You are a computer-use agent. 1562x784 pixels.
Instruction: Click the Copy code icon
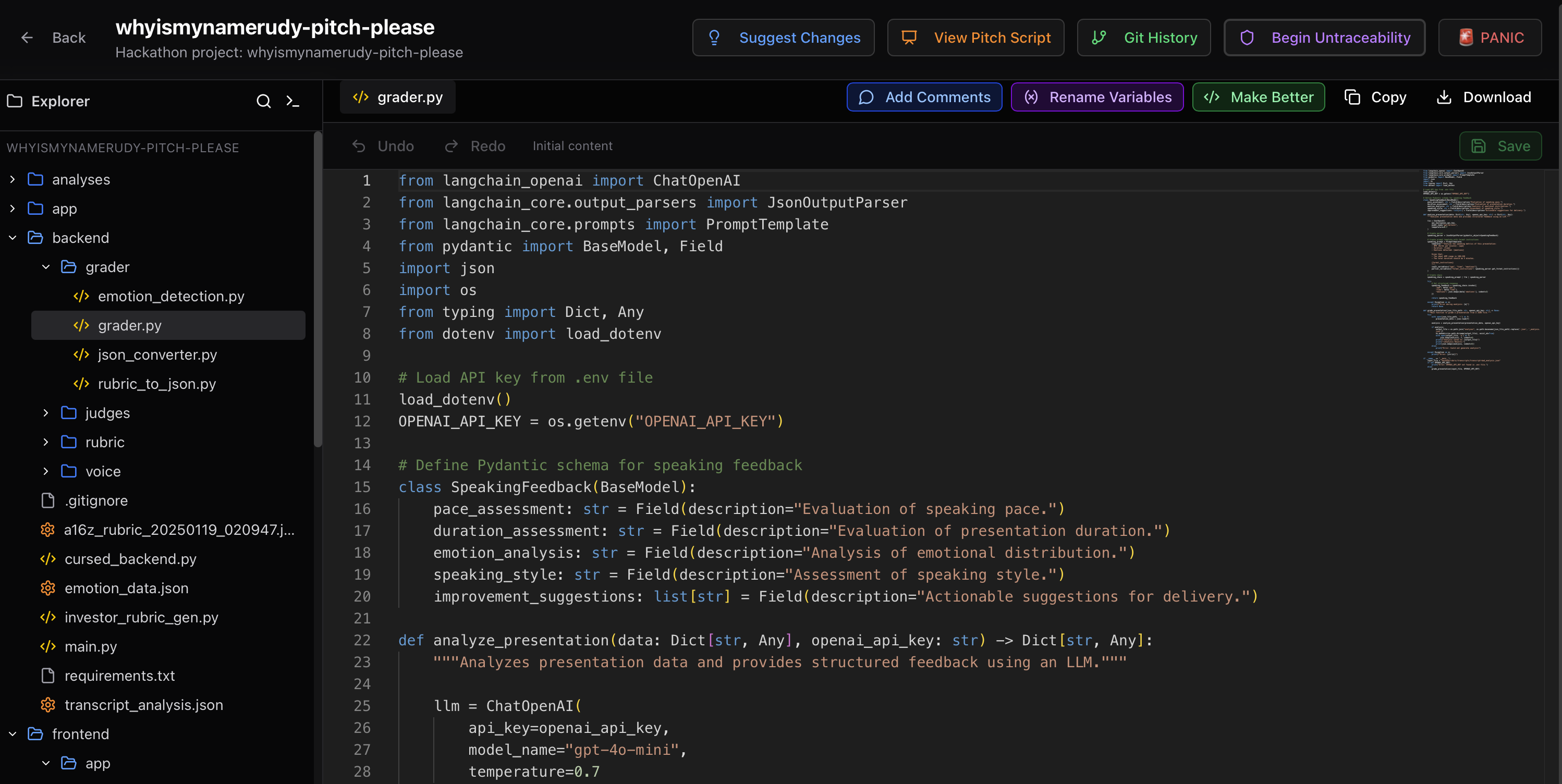tap(1352, 97)
